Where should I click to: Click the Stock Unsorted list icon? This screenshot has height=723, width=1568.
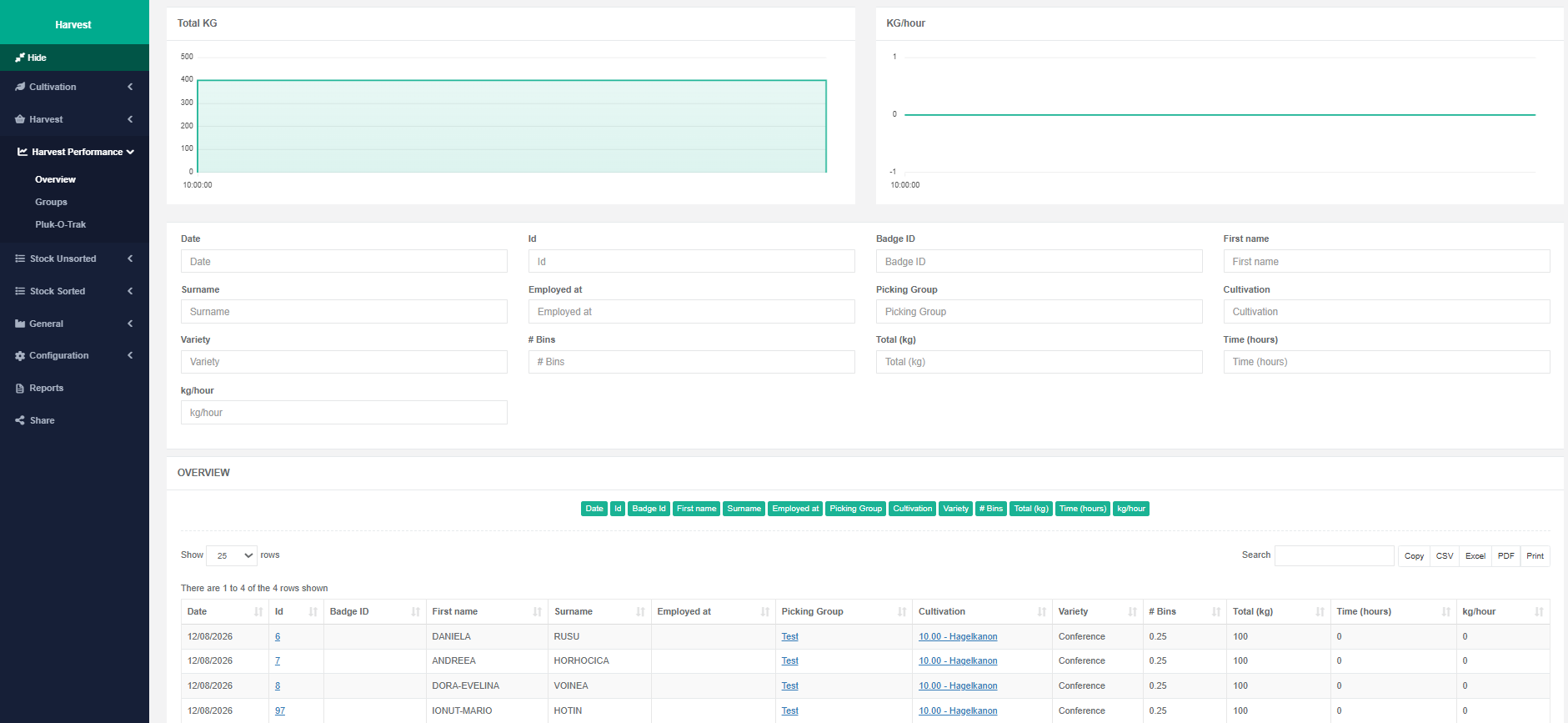click(x=20, y=259)
